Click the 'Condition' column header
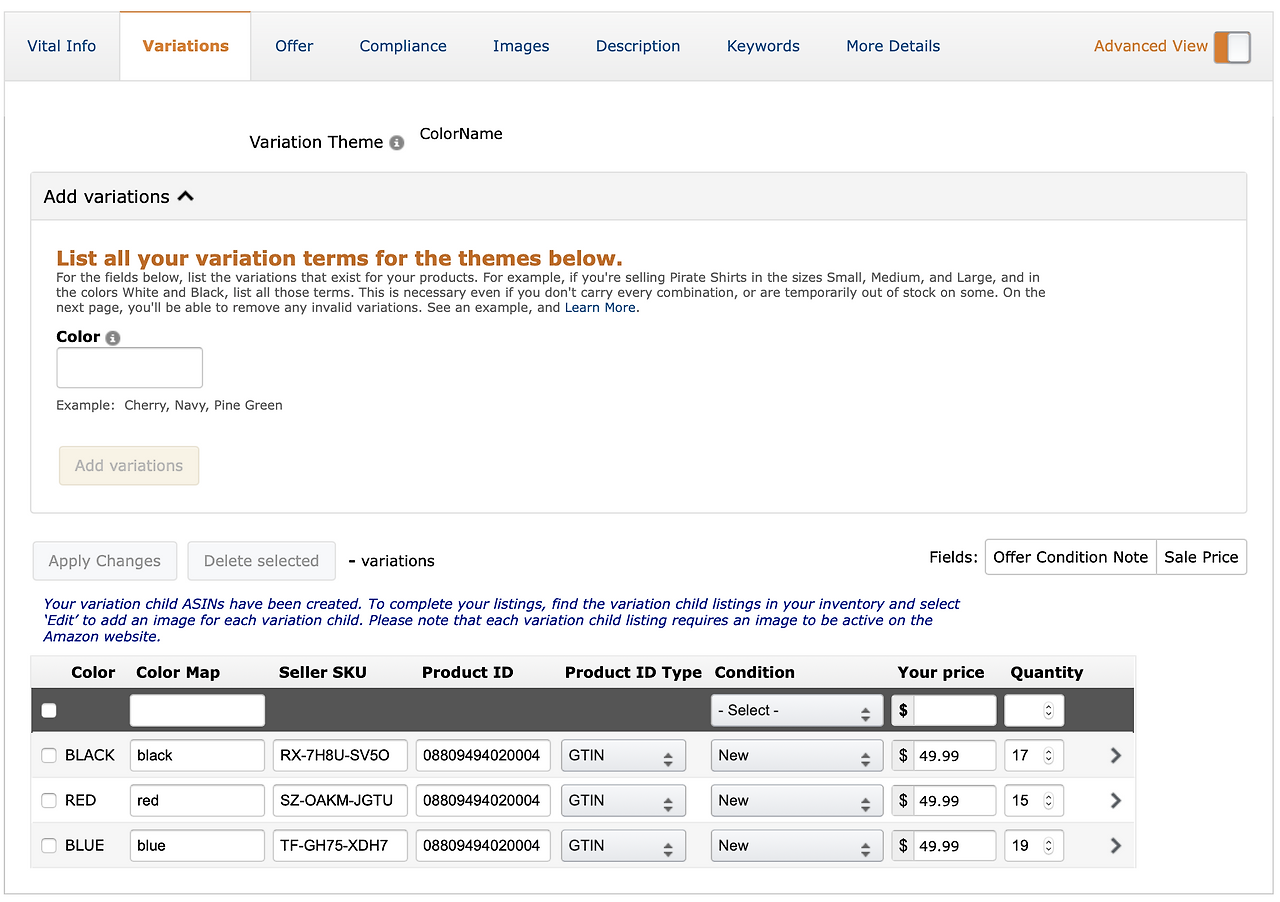 click(755, 673)
